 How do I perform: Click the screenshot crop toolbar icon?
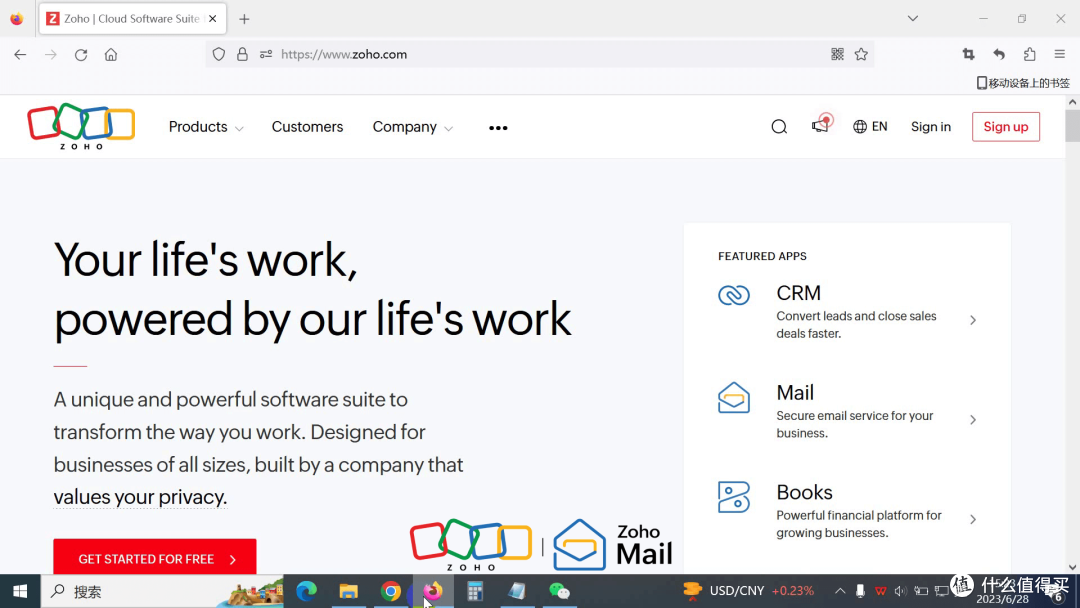coord(968,54)
